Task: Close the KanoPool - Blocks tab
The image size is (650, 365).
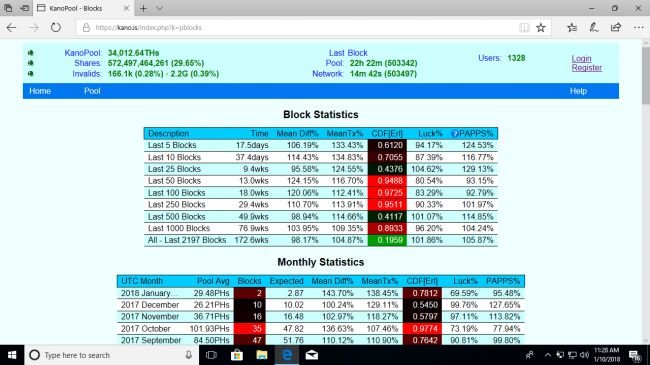Action: 126,8
